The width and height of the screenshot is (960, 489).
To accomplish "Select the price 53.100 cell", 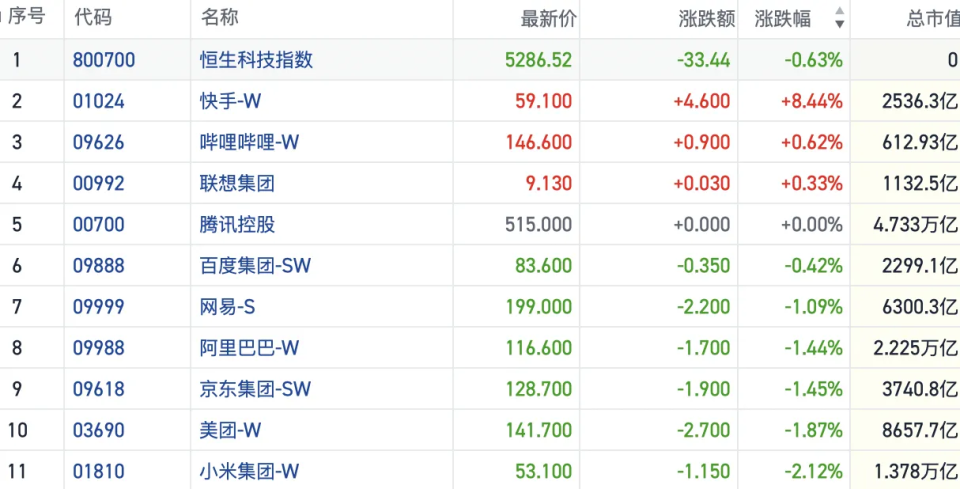I will pos(544,471).
